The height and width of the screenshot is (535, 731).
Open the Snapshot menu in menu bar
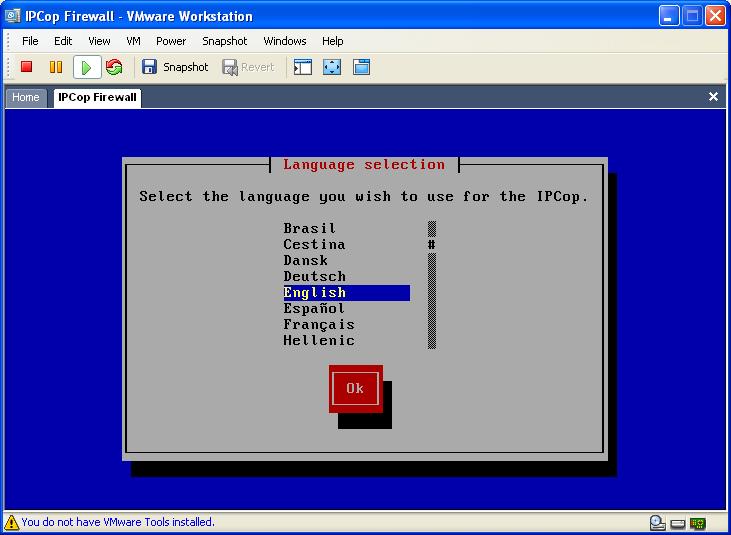pyautogui.click(x=224, y=41)
